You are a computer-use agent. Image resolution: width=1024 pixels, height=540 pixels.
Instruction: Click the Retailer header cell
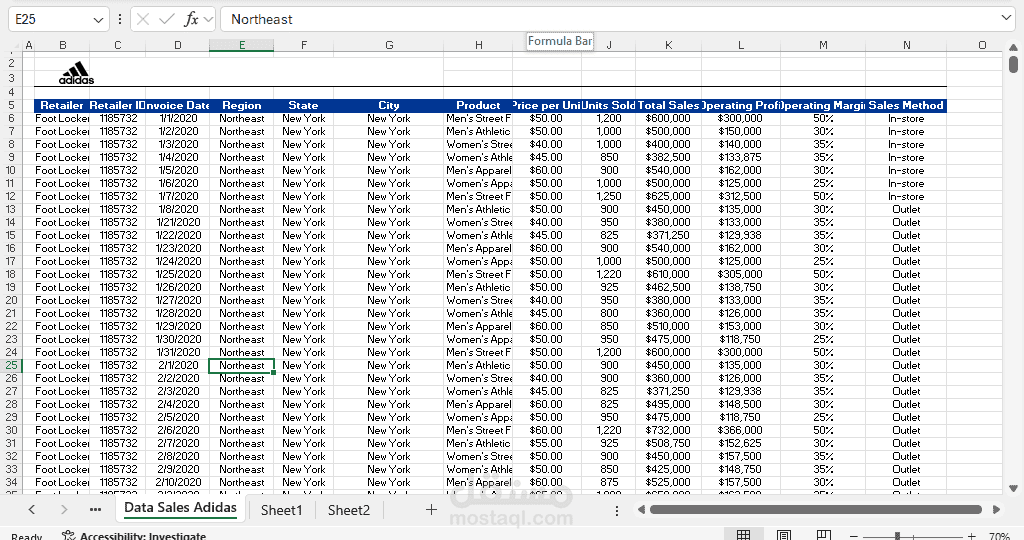point(62,106)
